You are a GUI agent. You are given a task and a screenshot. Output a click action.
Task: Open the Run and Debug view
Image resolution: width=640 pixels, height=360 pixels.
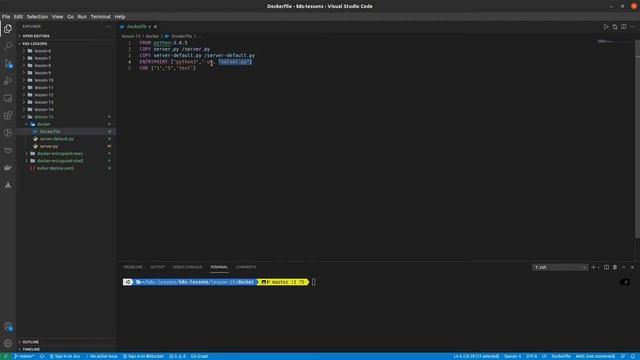8,81
